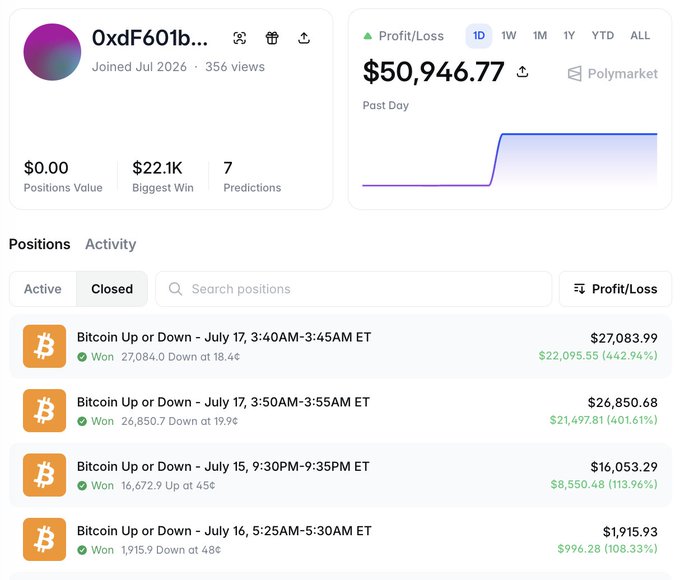This screenshot has width=680, height=580.
Task: Click the 0xdF601b... wallet address
Action: [x=150, y=38]
